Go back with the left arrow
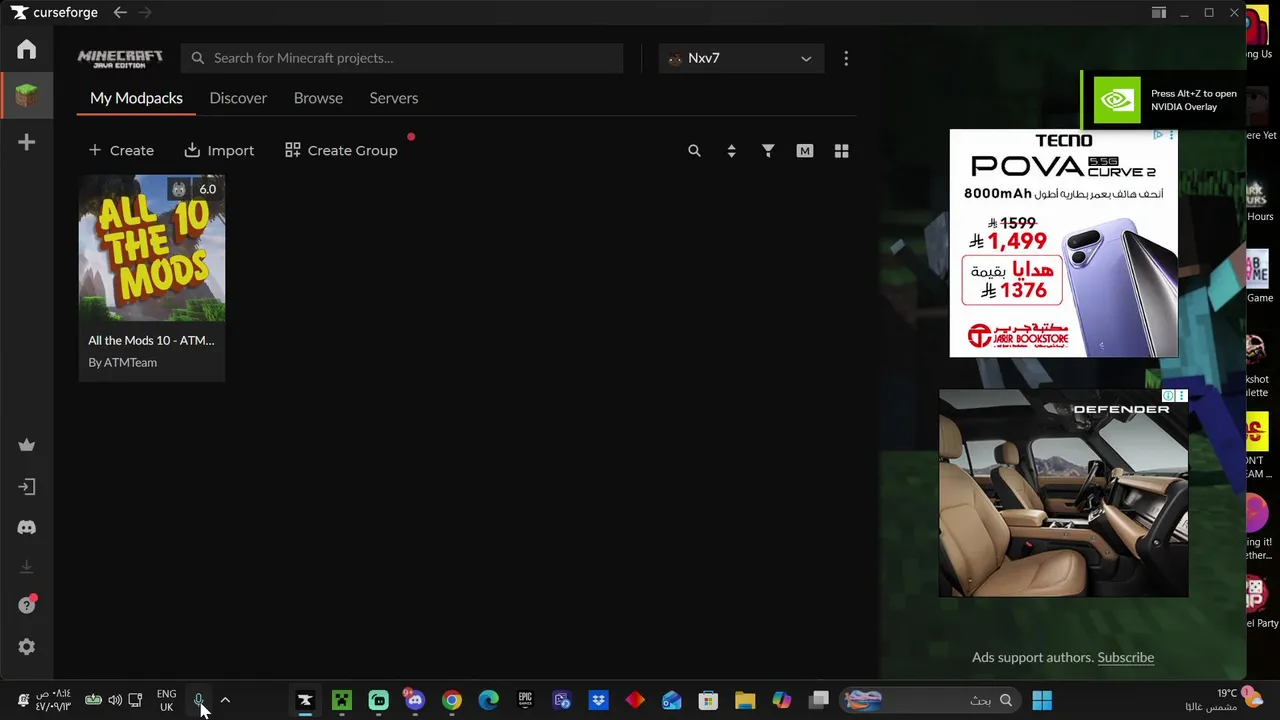Image resolution: width=1280 pixels, height=720 pixels. coord(120,13)
